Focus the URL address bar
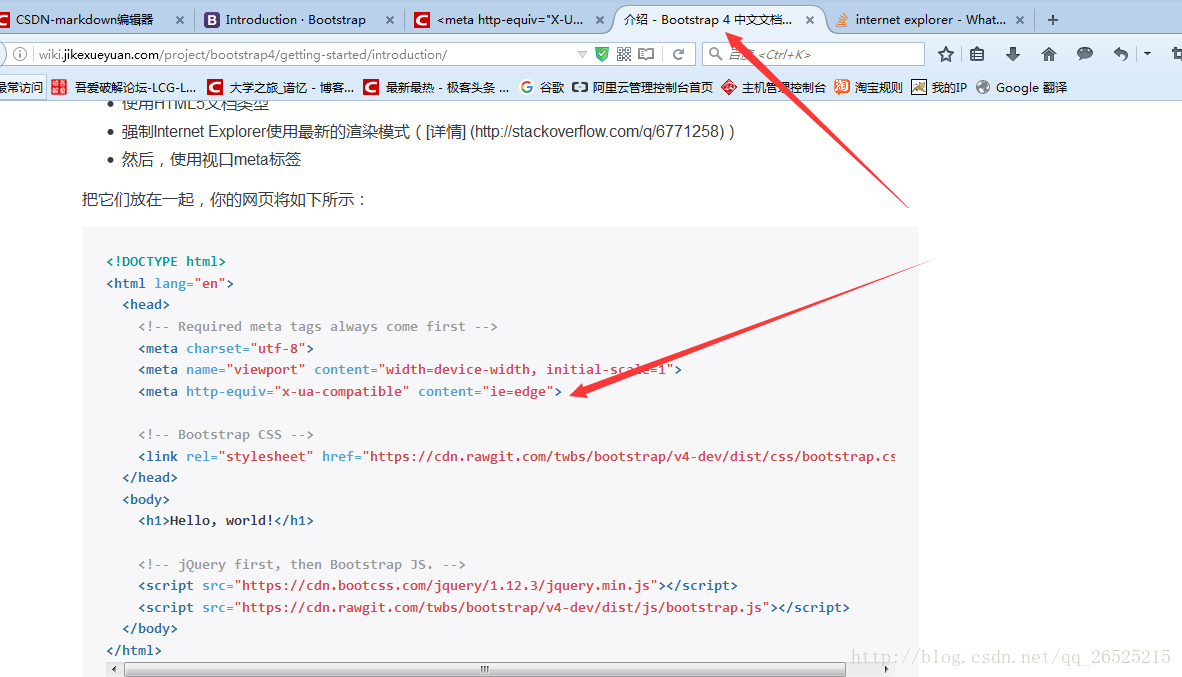The height and width of the screenshot is (677, 1182). click(302, 54)
